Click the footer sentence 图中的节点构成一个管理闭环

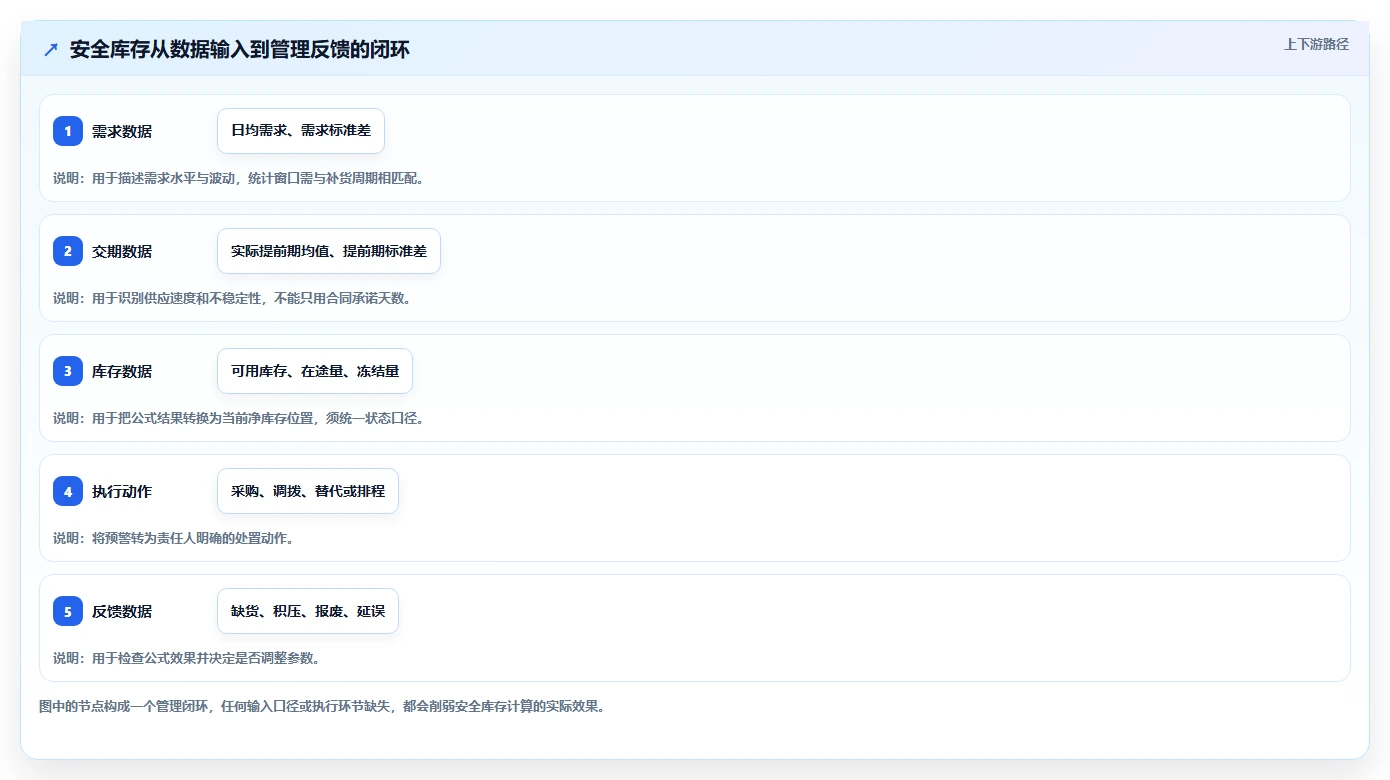(x=322, y=706)
